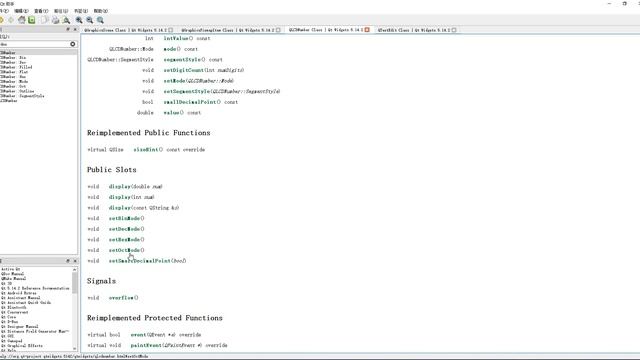Select QLCDNumber::Flat in the index list

pyautogui.click(x=14, y=72)
